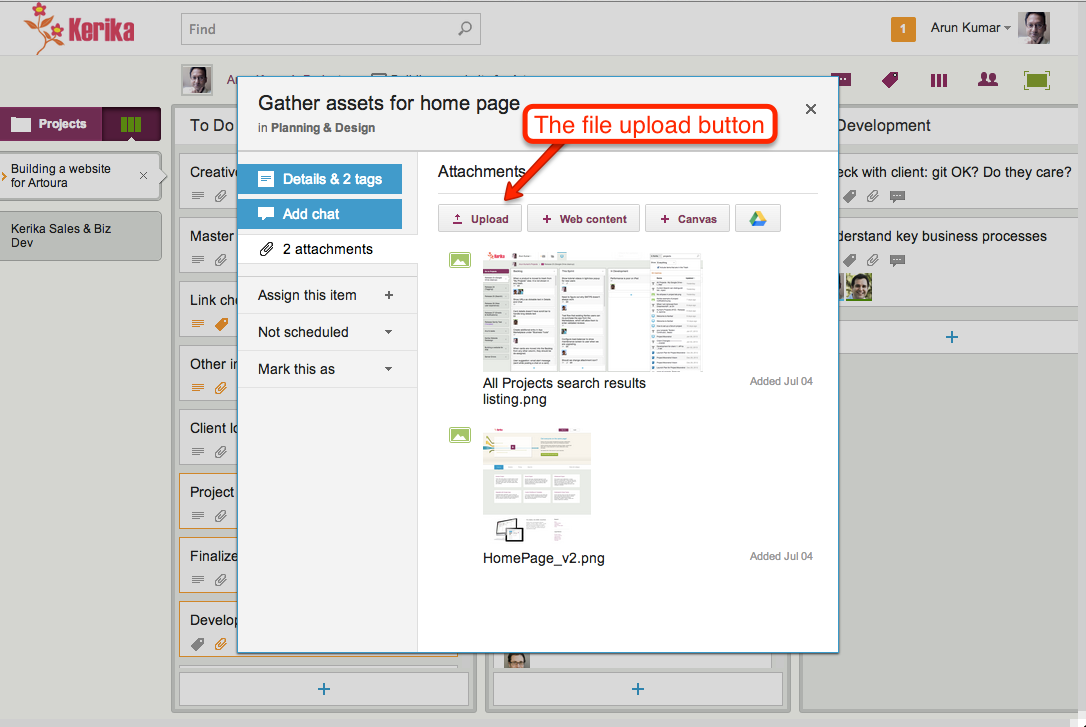The height and width of the screenshot is (727, 1086).
Task: Click the chat icon on business processes card
Action: pyautogui.click(x=897, y=260)
